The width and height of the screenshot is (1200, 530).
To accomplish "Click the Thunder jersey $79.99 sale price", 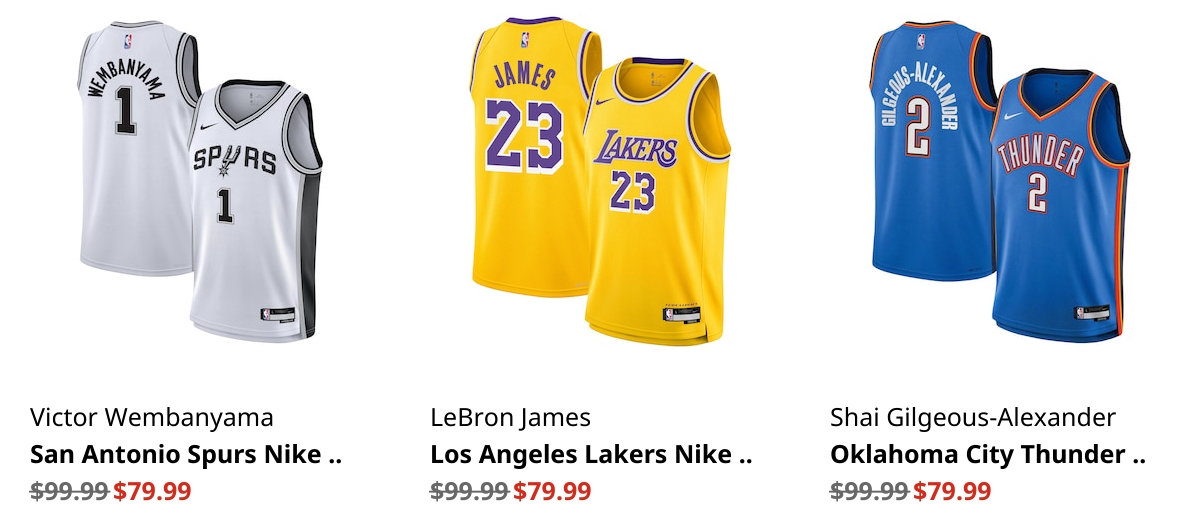I will pyautogui.click(x=952, y=491).
